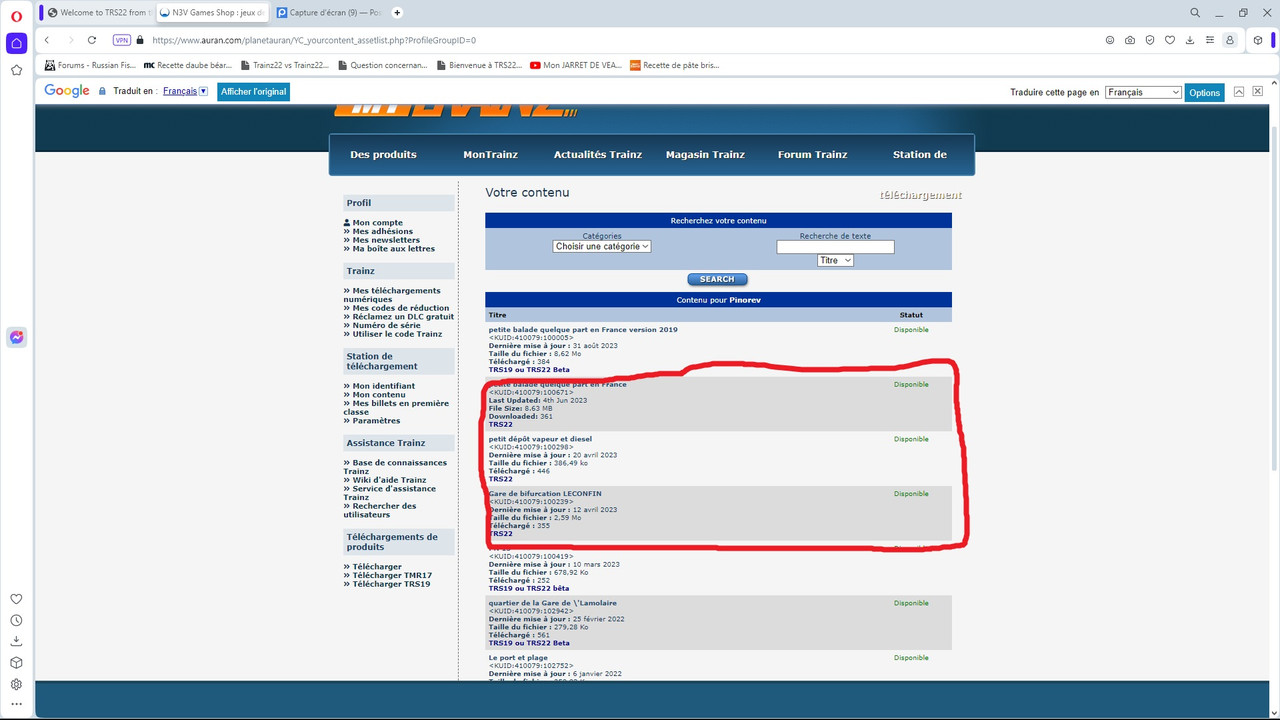Viewport: 1280px width, 720px height.
Task: Open the Titre search-type dropdown
Action: 835,260
